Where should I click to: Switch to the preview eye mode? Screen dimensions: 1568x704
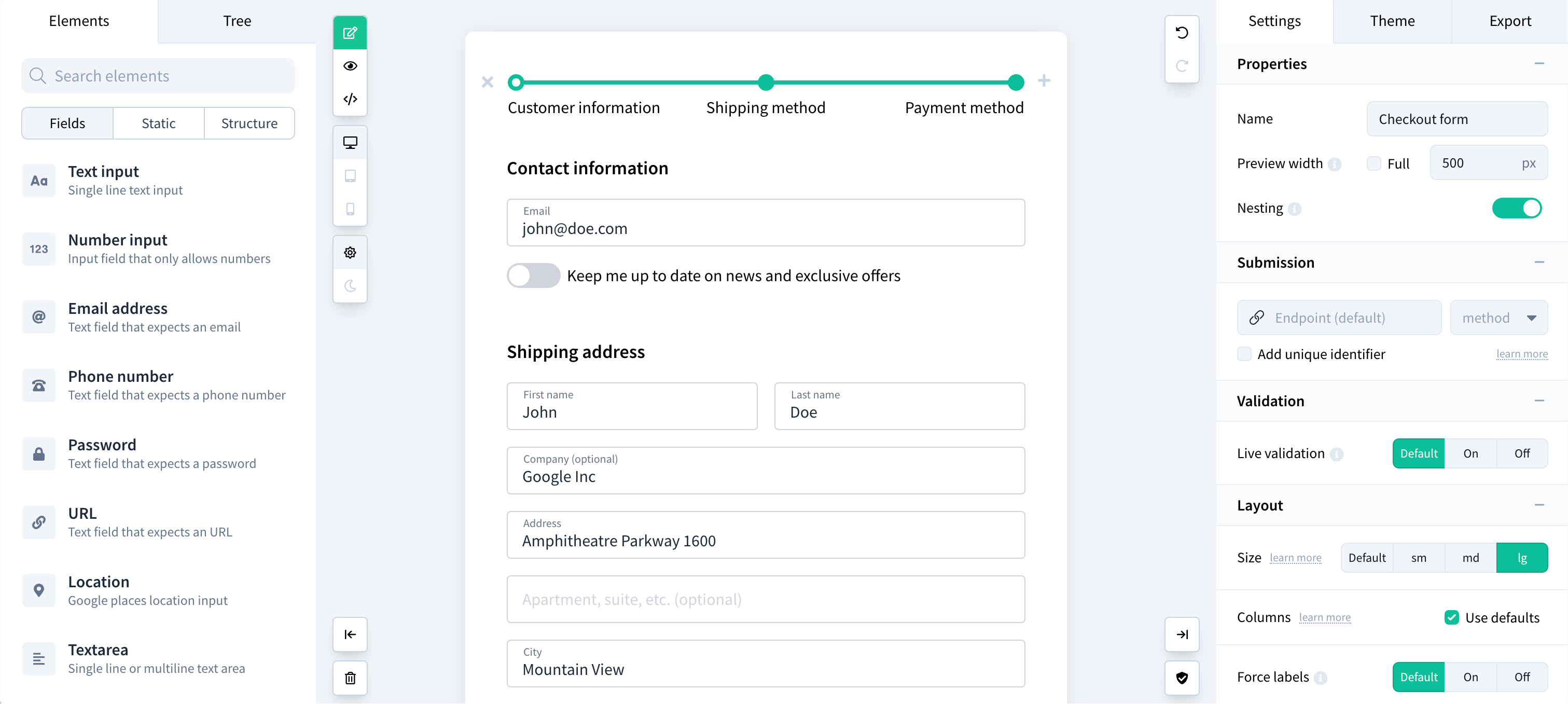[x=350, y=66]
